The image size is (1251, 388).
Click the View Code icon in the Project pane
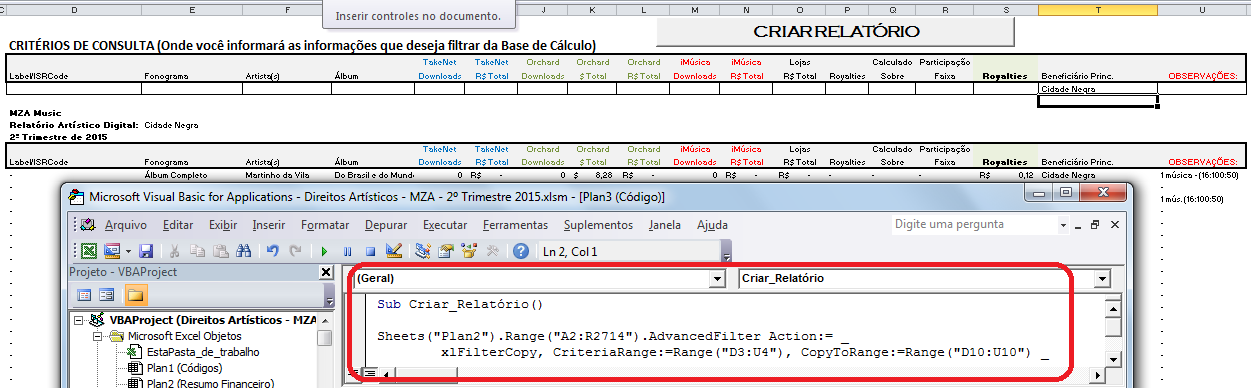[x=84, y=295]
